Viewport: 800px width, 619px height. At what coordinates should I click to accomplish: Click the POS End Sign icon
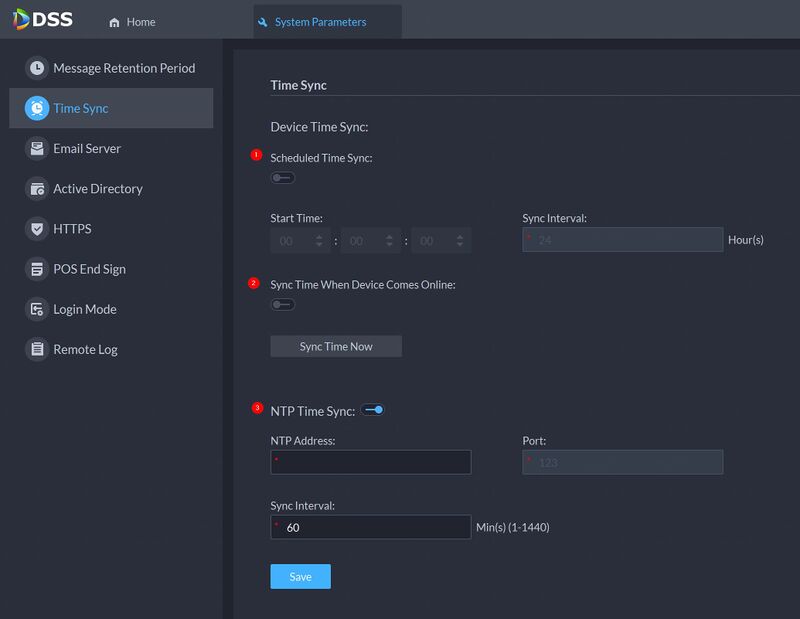(x=37, y=269)
